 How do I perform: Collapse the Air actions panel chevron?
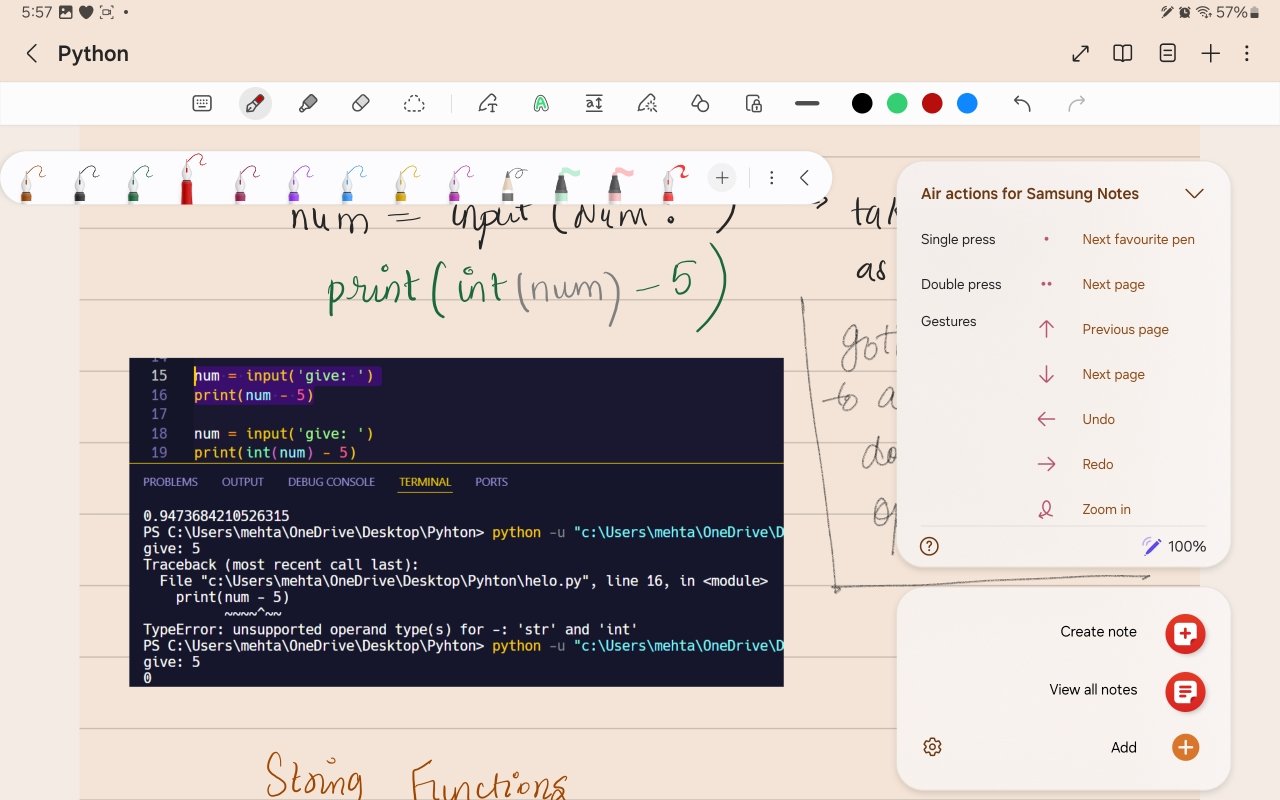(1194, 194)
